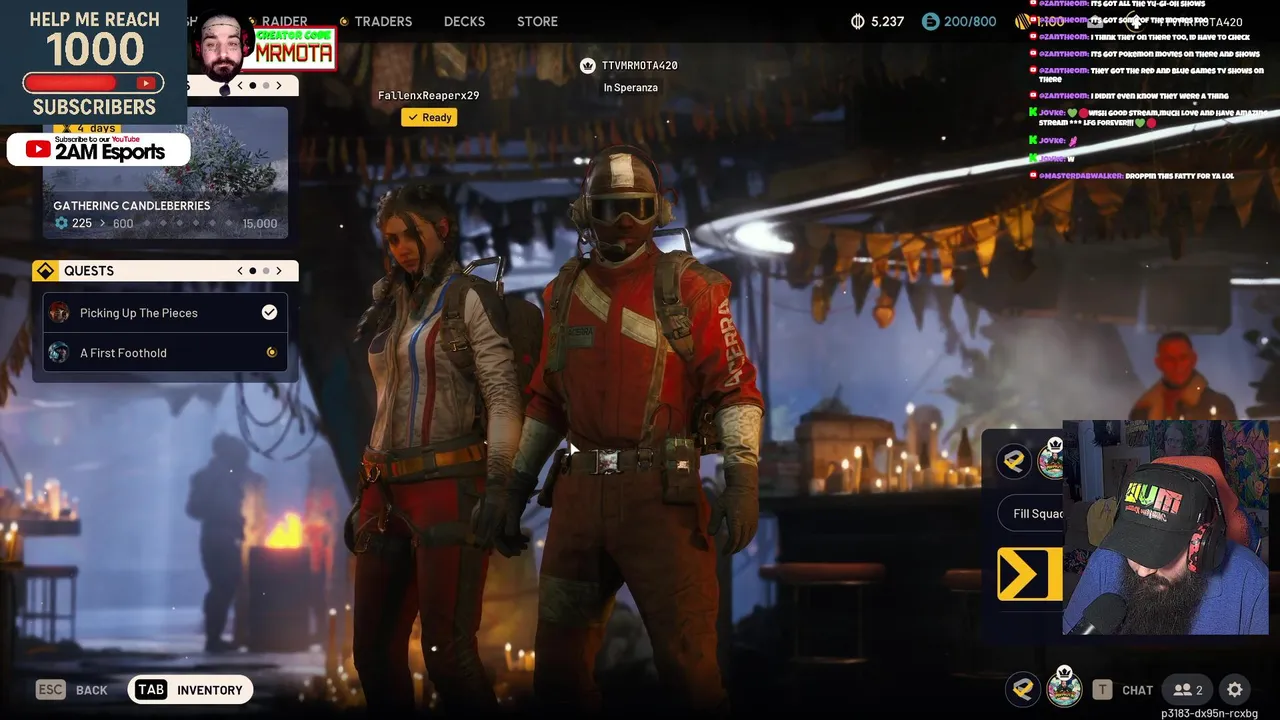
Task: Open the CHAT
Action: pyautogui.click(x=1137, y=690)
